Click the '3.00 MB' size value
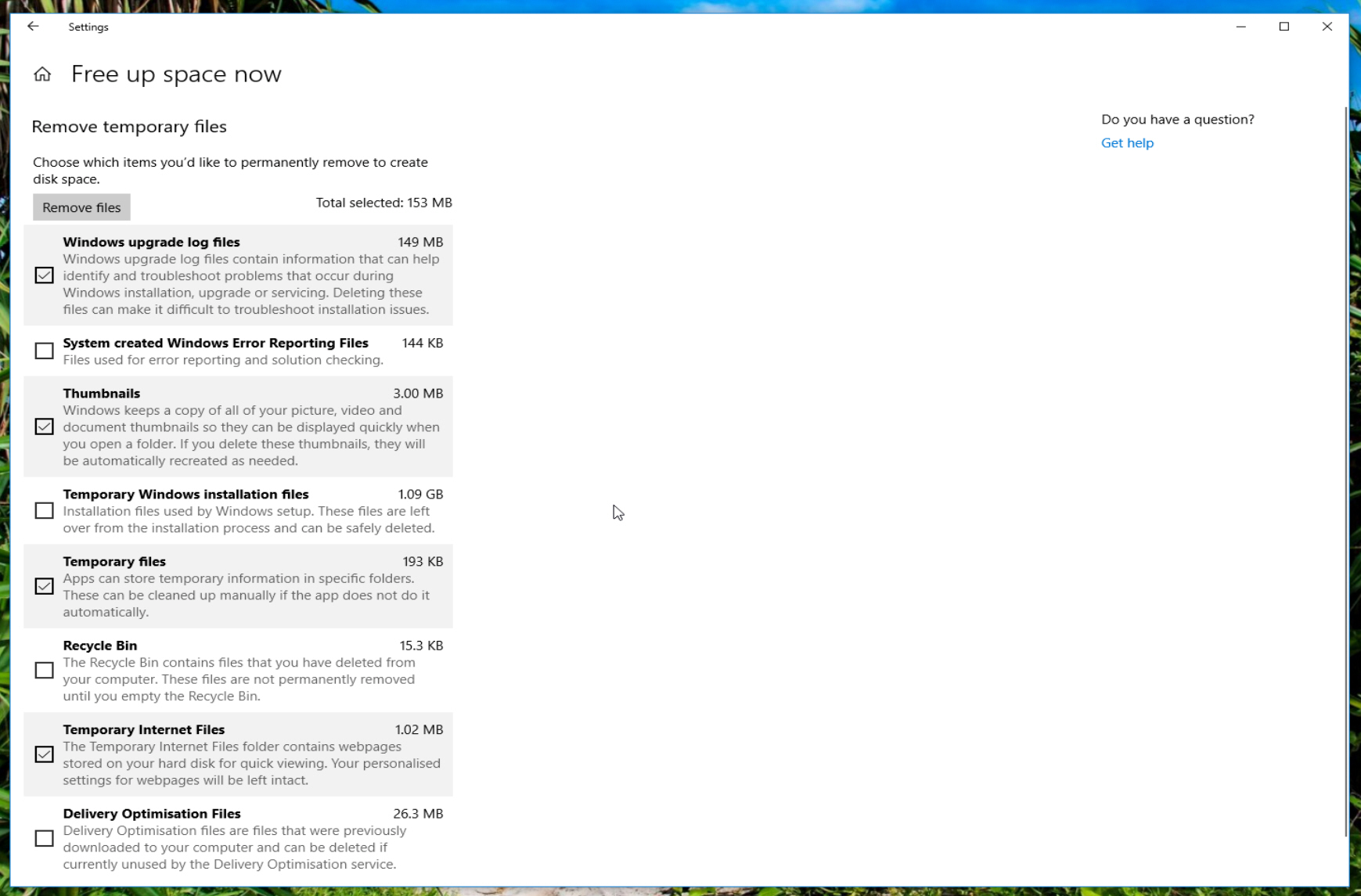This screenshot has height=896, width=1361. pos(418,394)
